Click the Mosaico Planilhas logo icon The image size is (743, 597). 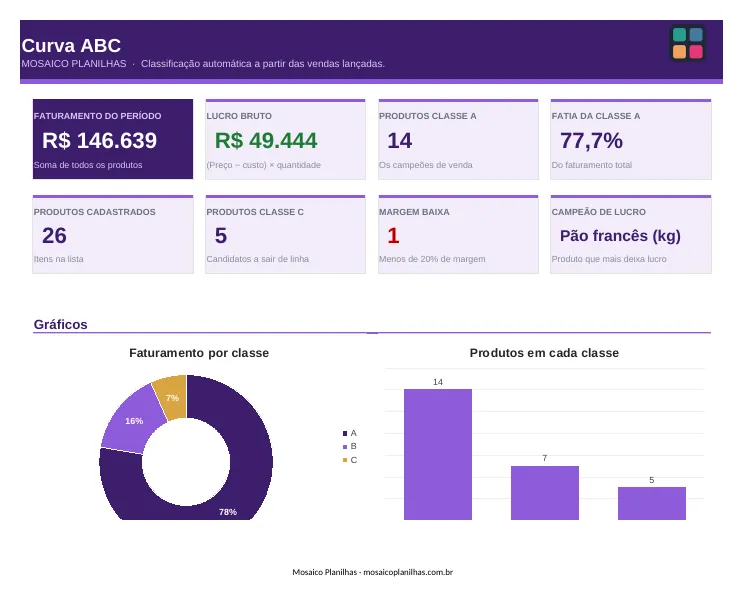[x=688, y=43]
